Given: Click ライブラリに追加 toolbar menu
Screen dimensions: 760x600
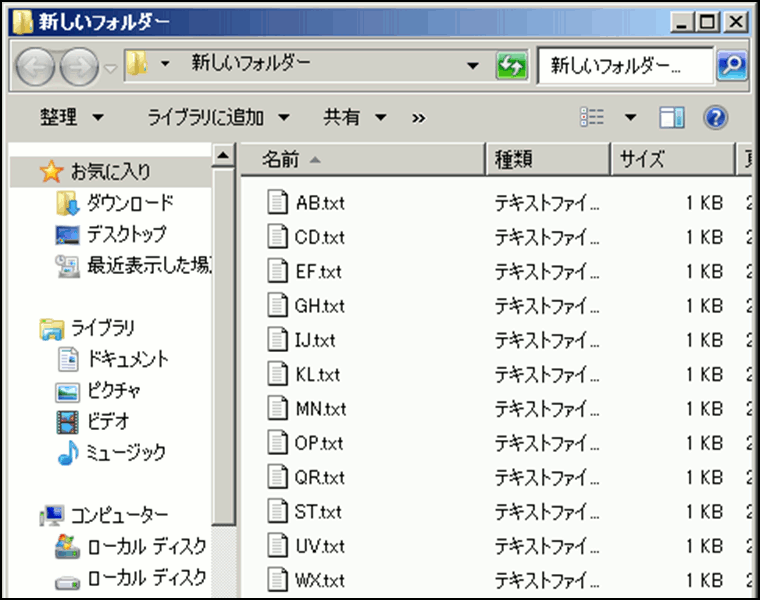Looking at the screenshot, I should tap(217, 117).
